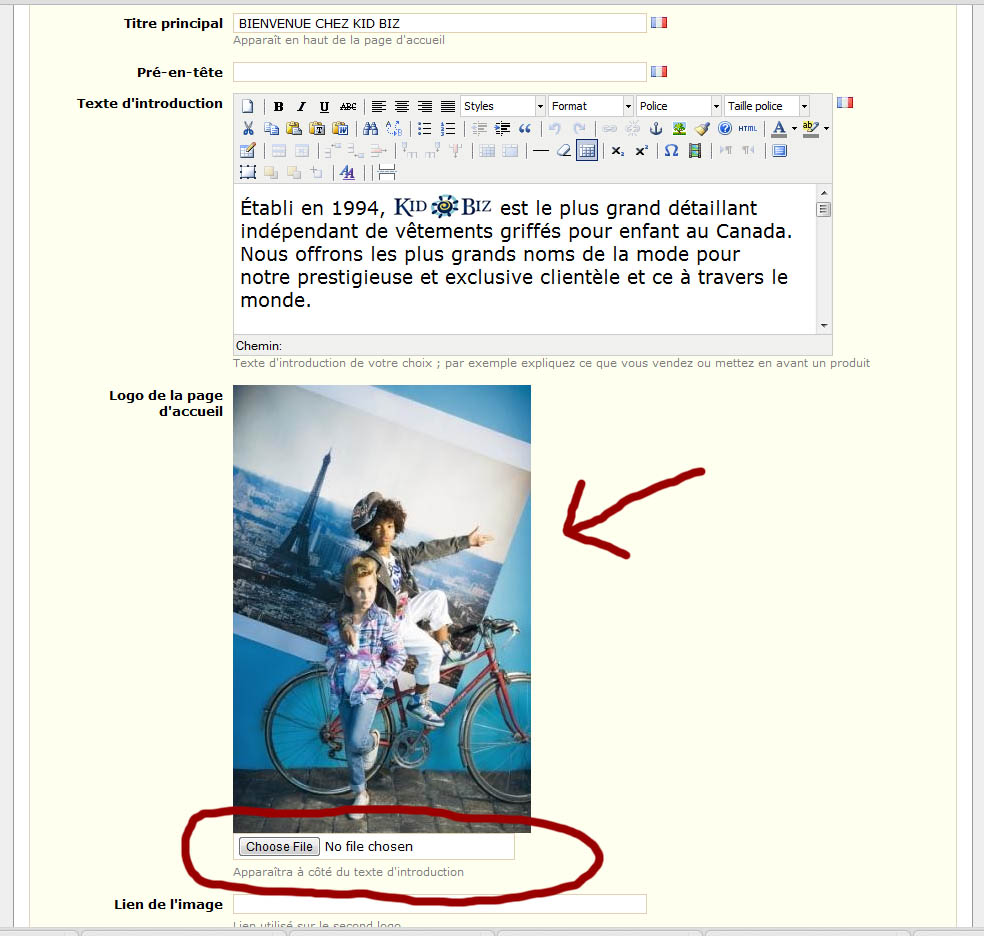Click the intro text in the editor body
This screenshot has width=984, height=936.
[x=515, y=254]
